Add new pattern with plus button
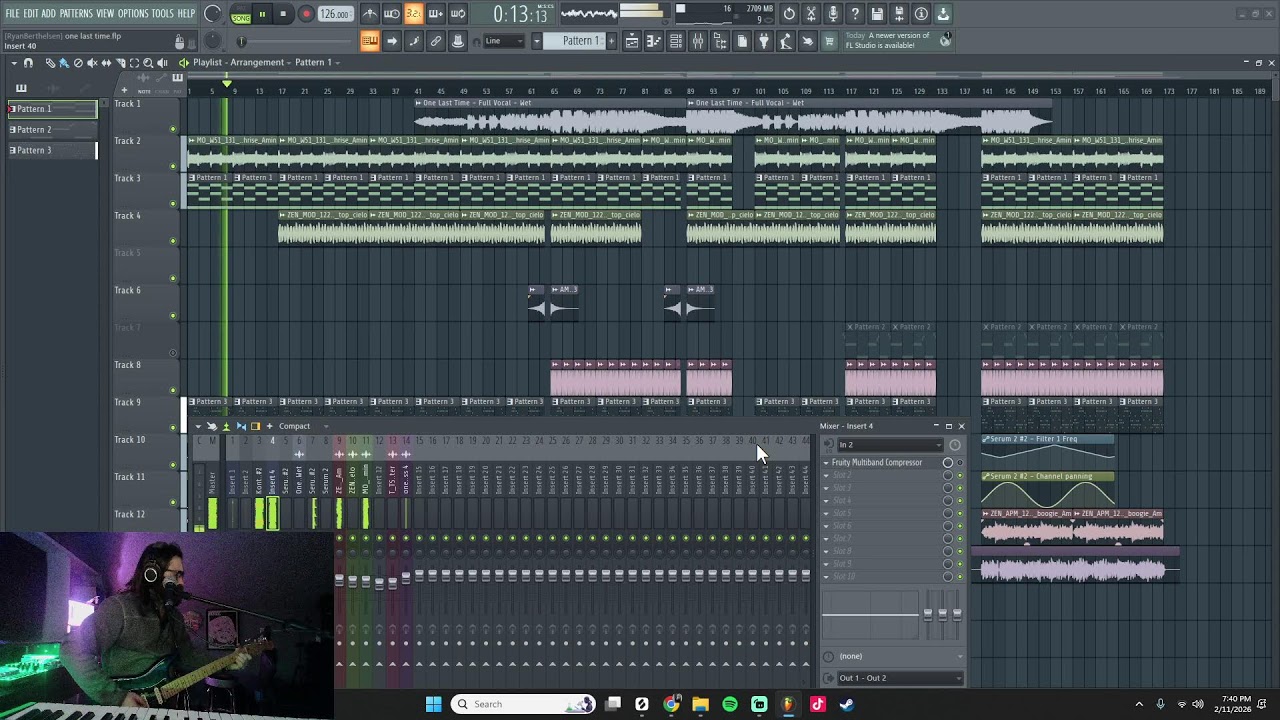Screen dimensions: 1280x720 [610, 41]
